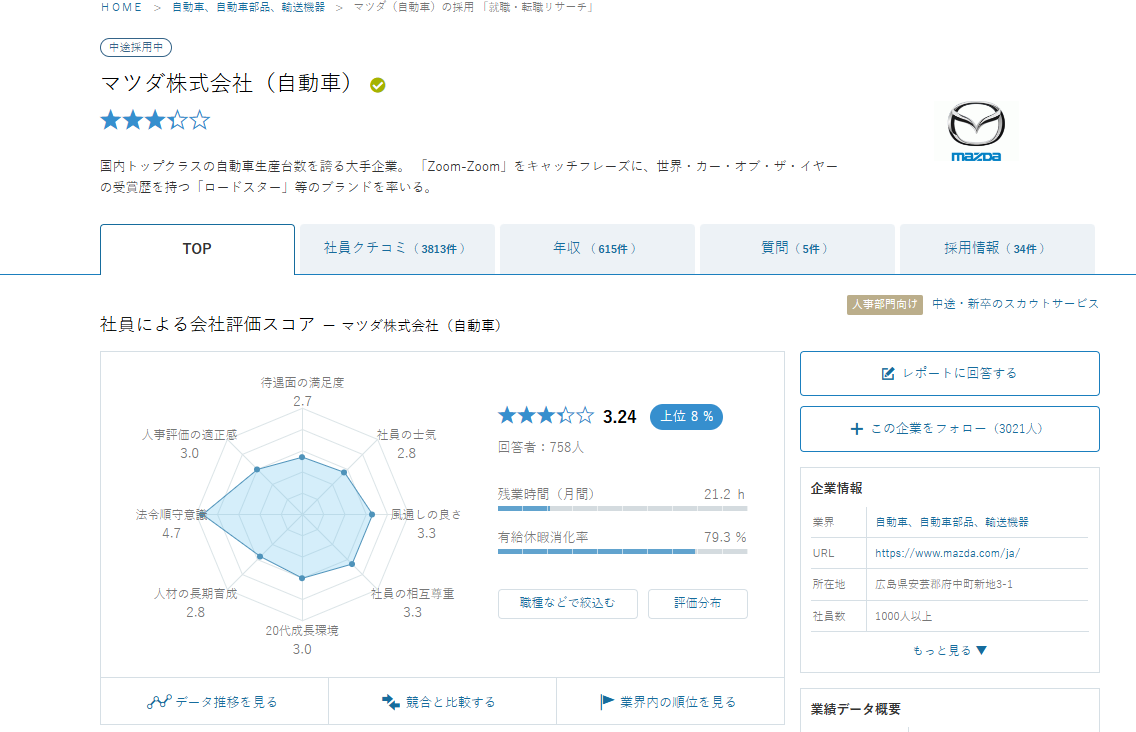Screen dimensions: 1136x732
Task: Click 待遇面の満足度 label on chart
Action: (x=302, y=383)
